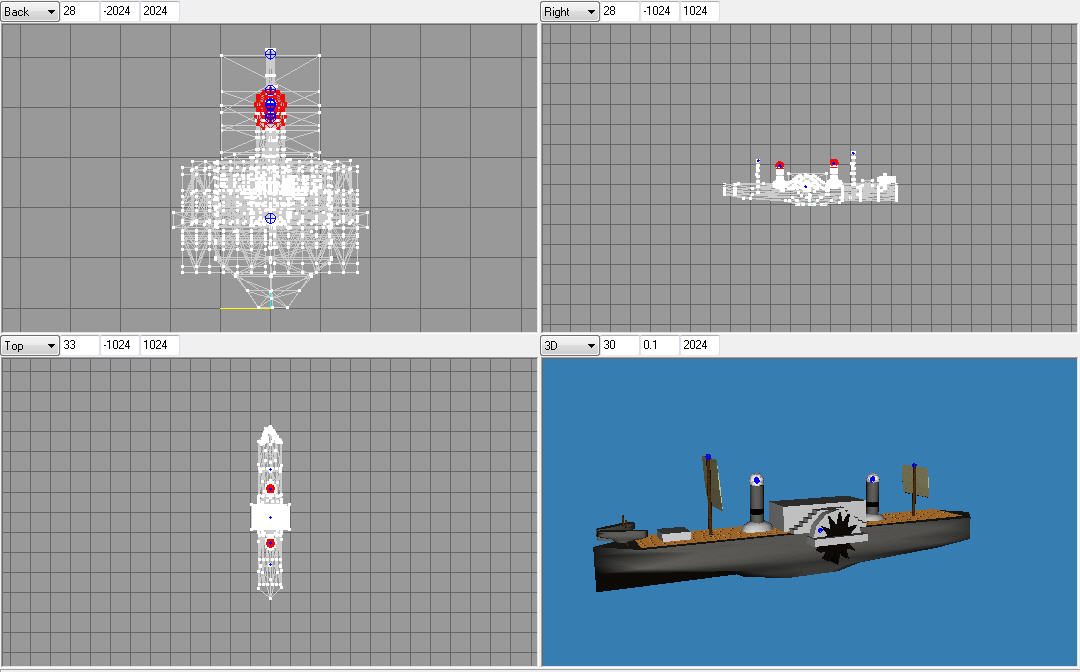Click the upper red joint in Top viewport

point(270,488)
